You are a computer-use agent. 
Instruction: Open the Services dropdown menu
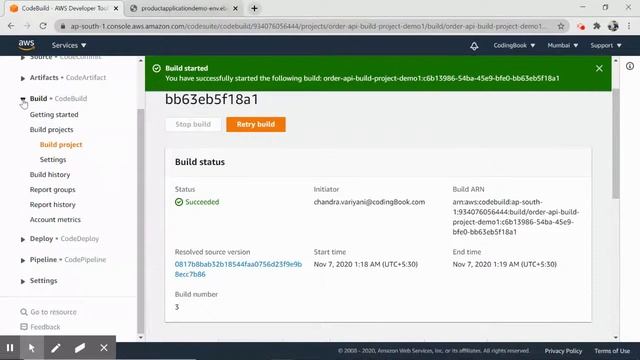click(69, 45)
